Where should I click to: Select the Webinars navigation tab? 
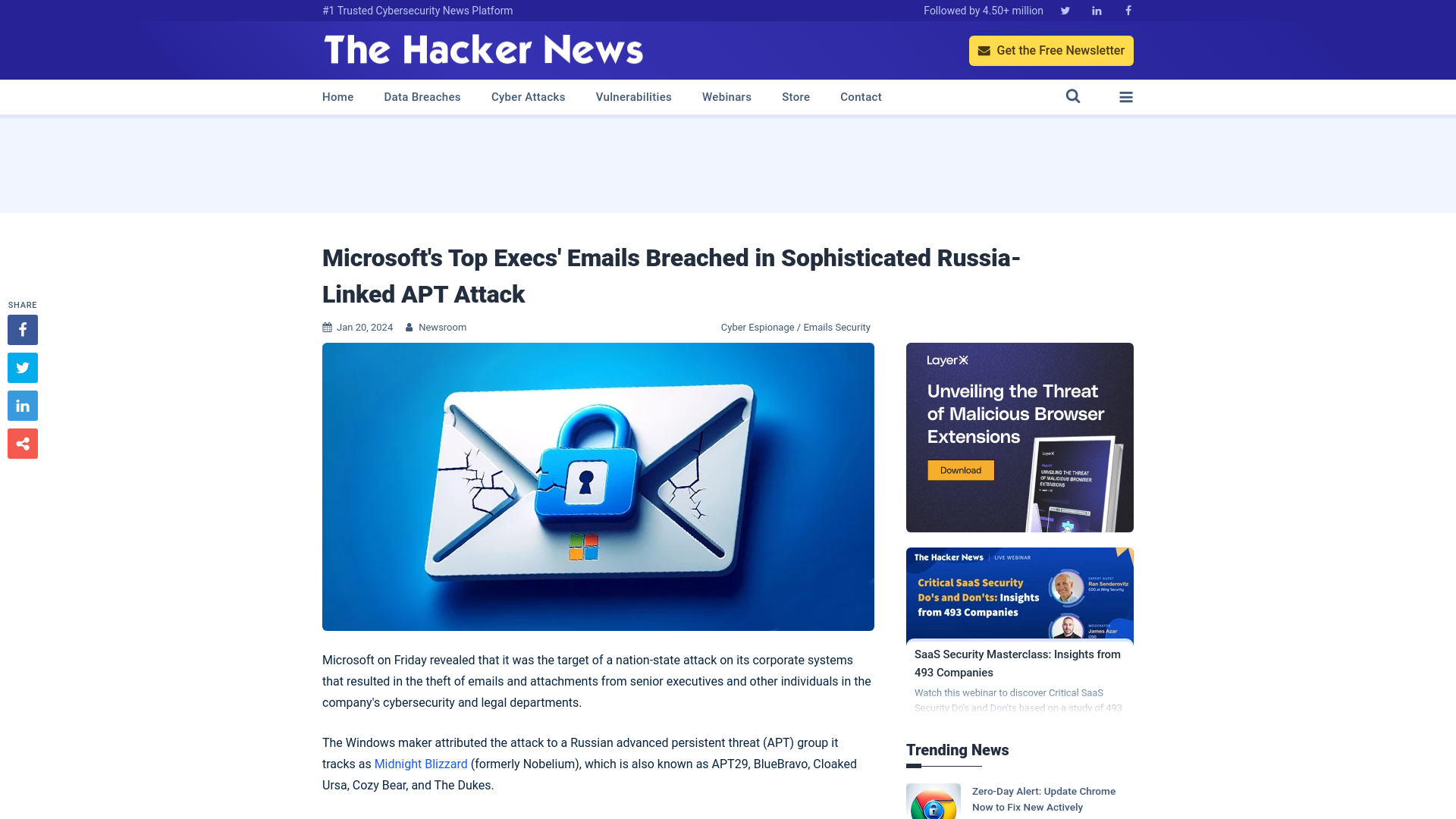click(x=727, y=97)
